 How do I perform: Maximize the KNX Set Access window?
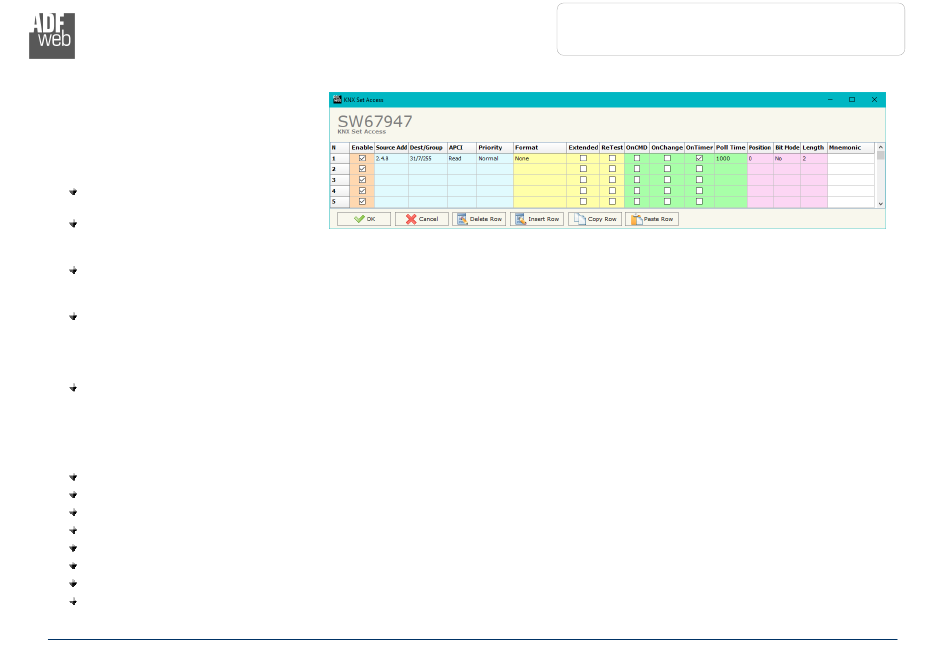[x=852, y=99]
